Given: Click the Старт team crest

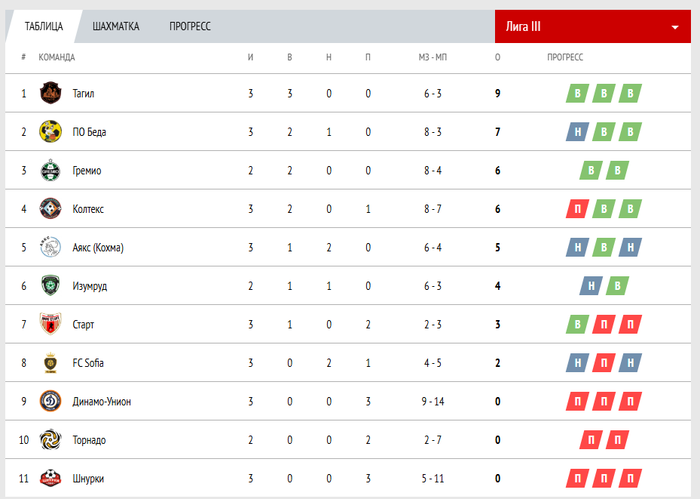Looking at the screenshot, I should [50, 324].
